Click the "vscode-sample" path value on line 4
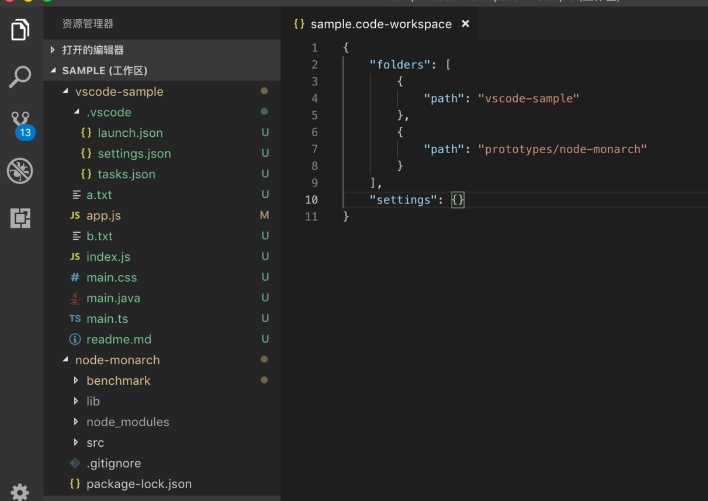Screen dimensions: 708x501 (x=528, y=98)
